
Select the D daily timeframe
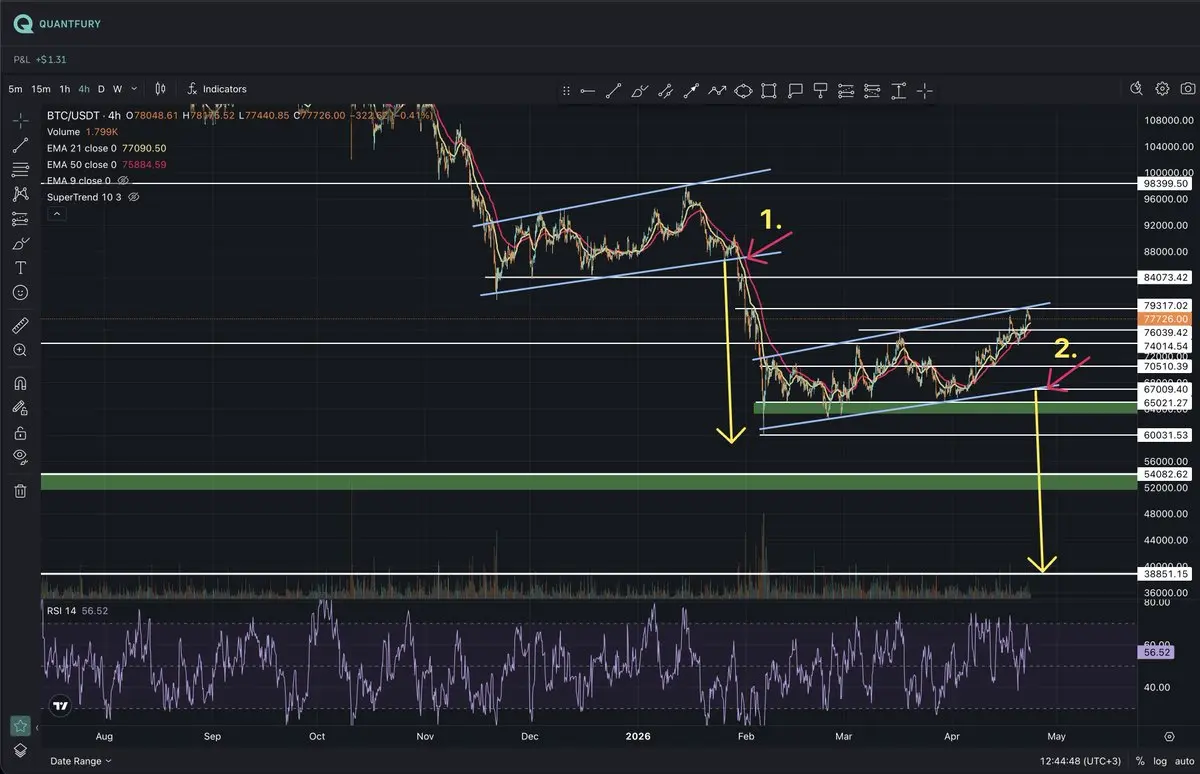coord(101,89)
